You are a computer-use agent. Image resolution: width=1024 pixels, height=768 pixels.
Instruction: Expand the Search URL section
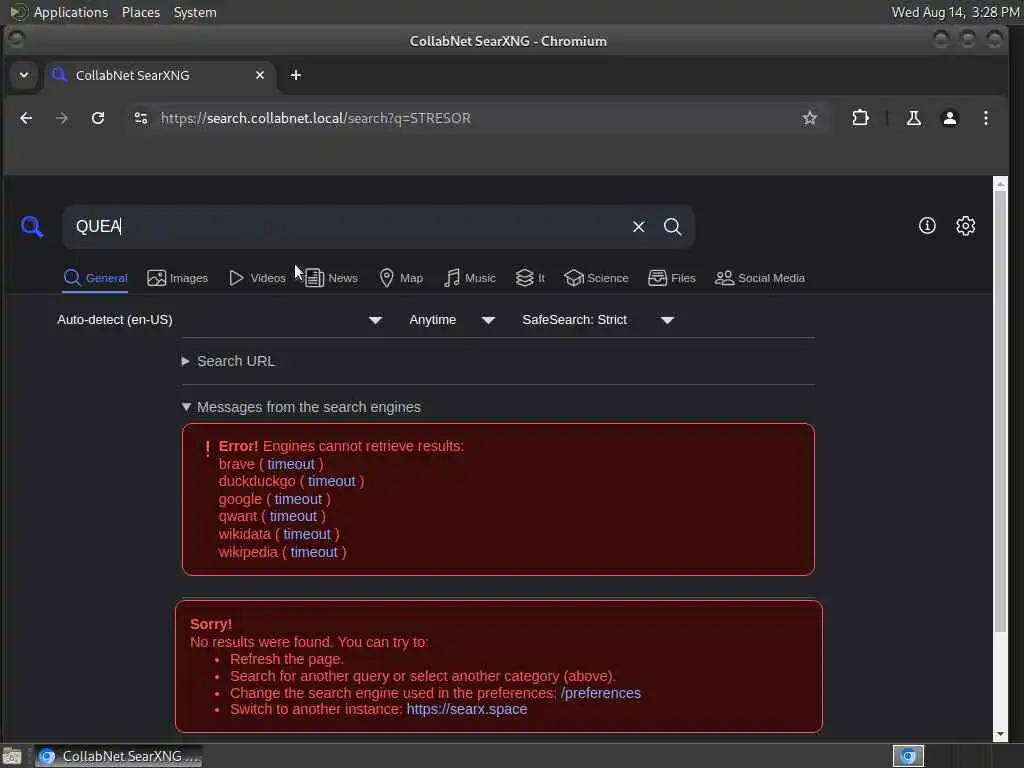(x=228, y=361)
